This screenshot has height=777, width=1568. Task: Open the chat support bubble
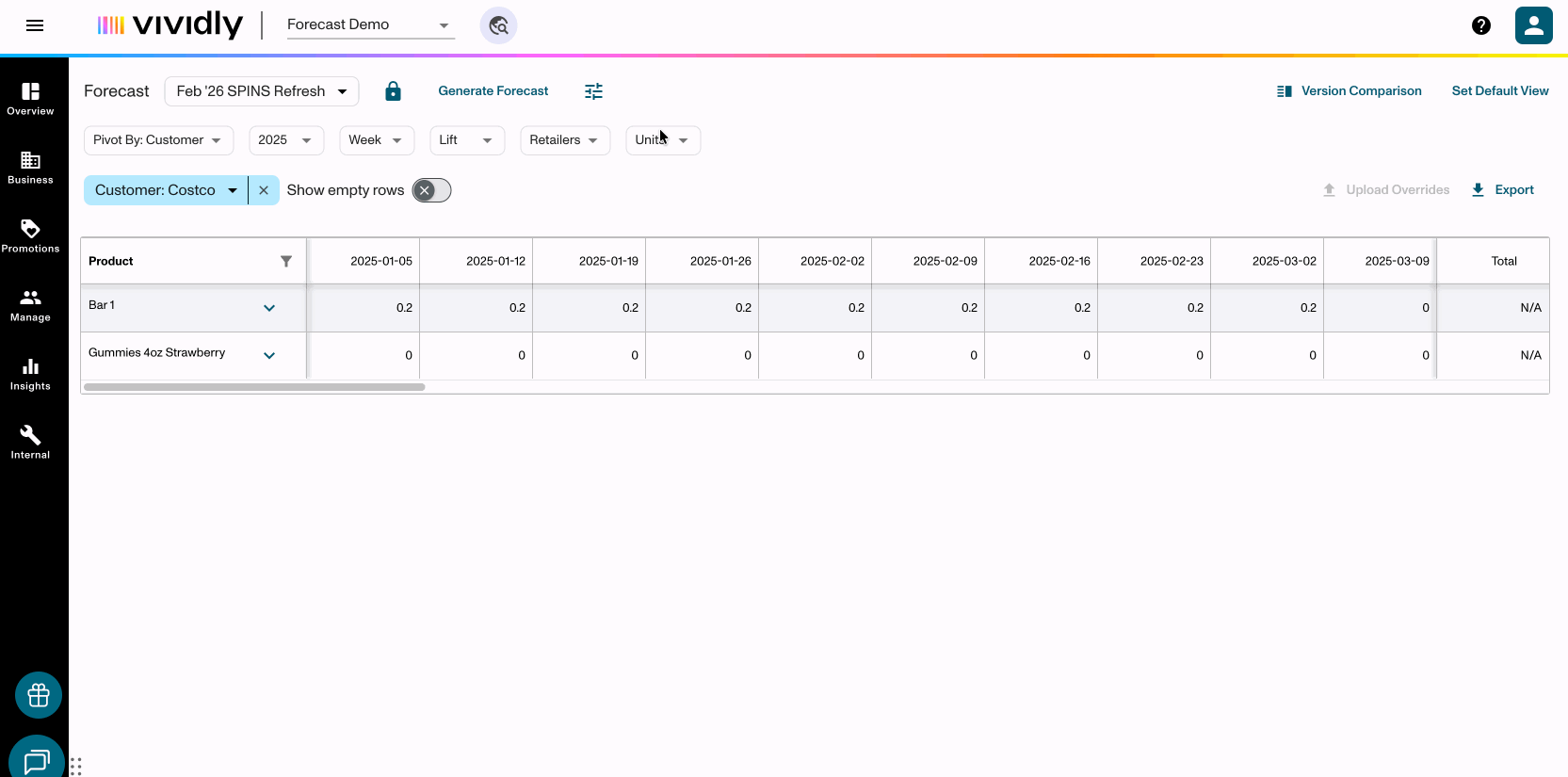(37, 760)
